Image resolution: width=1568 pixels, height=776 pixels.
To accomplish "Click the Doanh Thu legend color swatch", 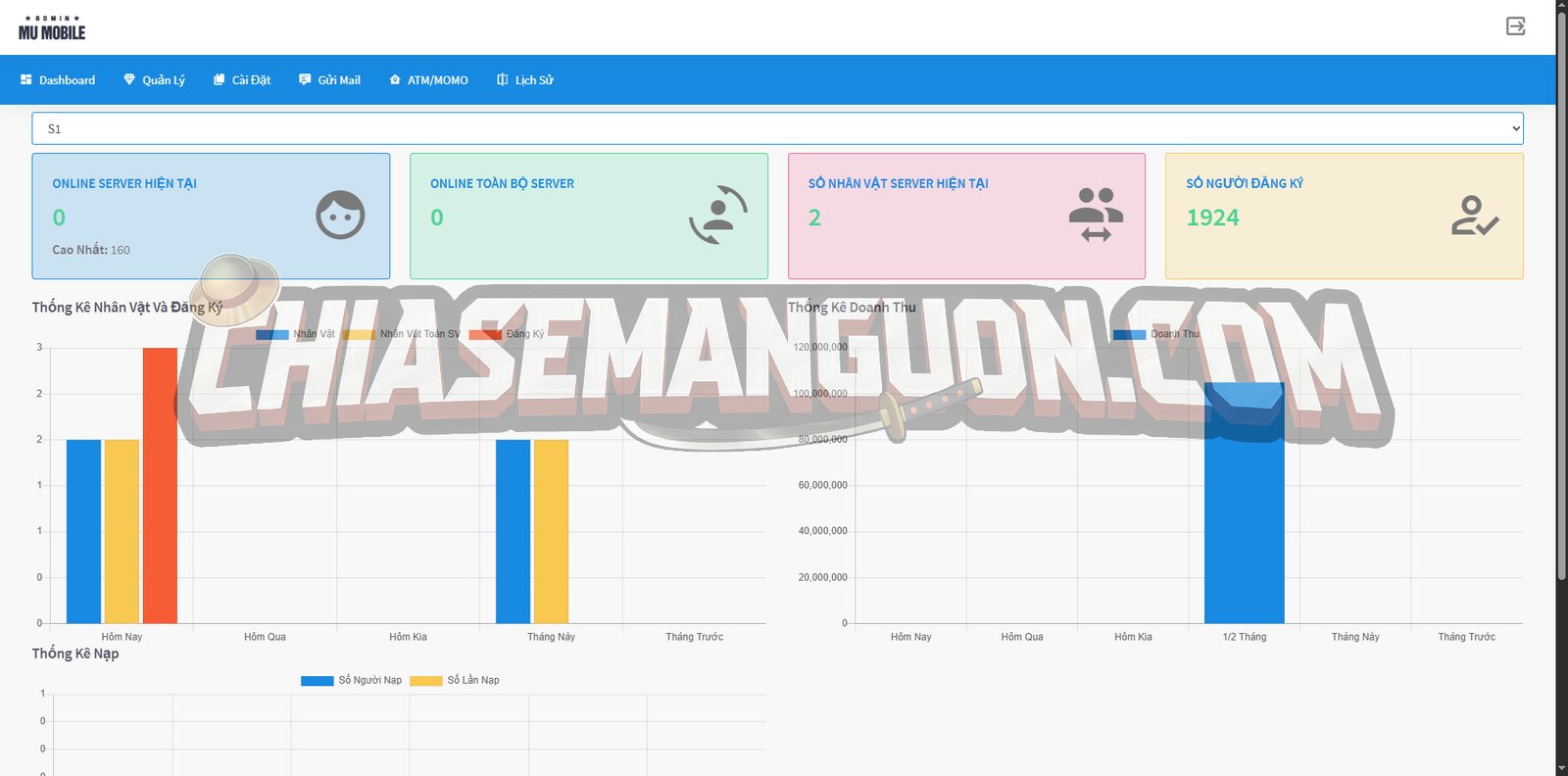I will click(x=1129, y=334).
